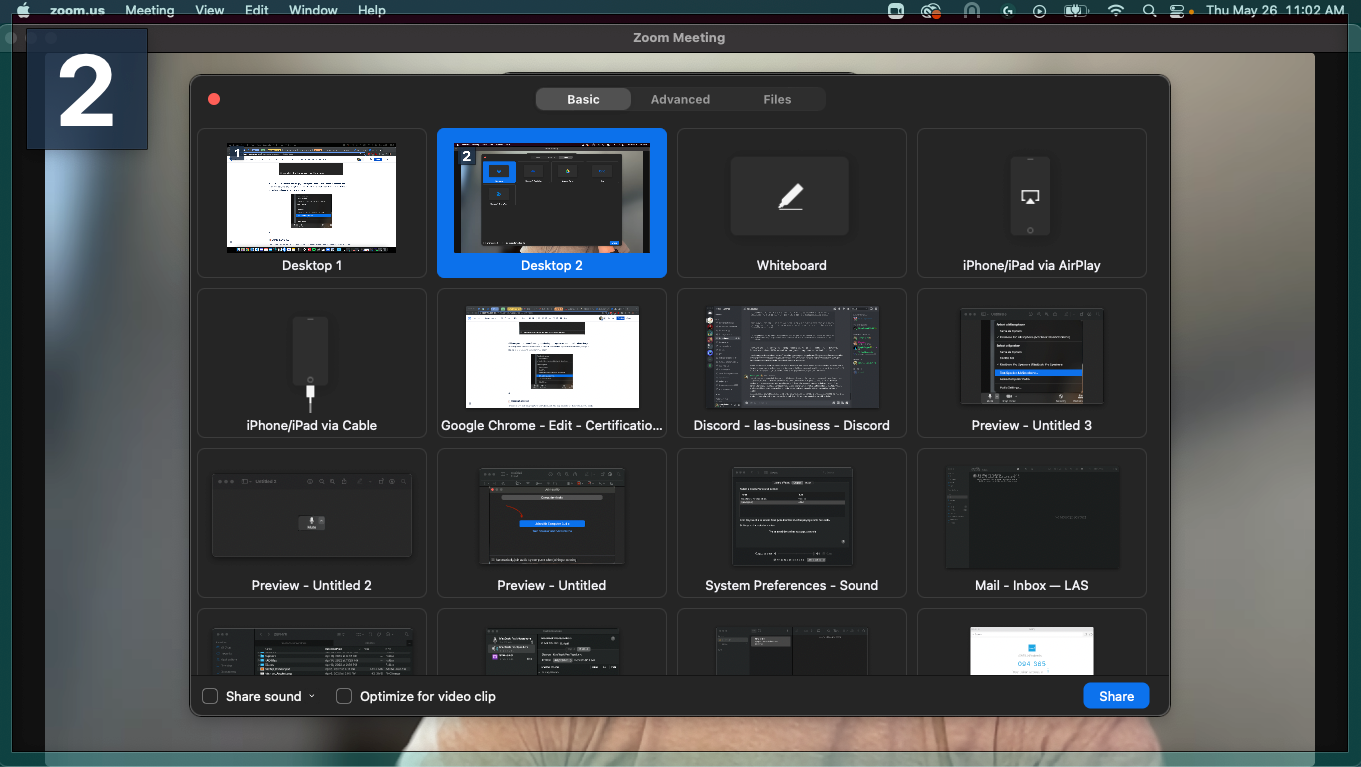This screenshot has height=767, width=1361.
Task: Pick the iPhone/iPad via Cable icon
Action: [311, 364]
